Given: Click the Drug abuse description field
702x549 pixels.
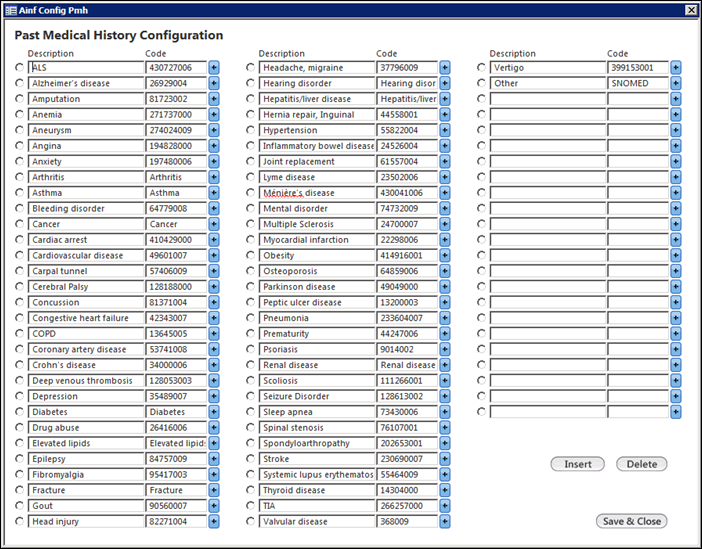Looking at the screenshot, I should coord(86,428).
